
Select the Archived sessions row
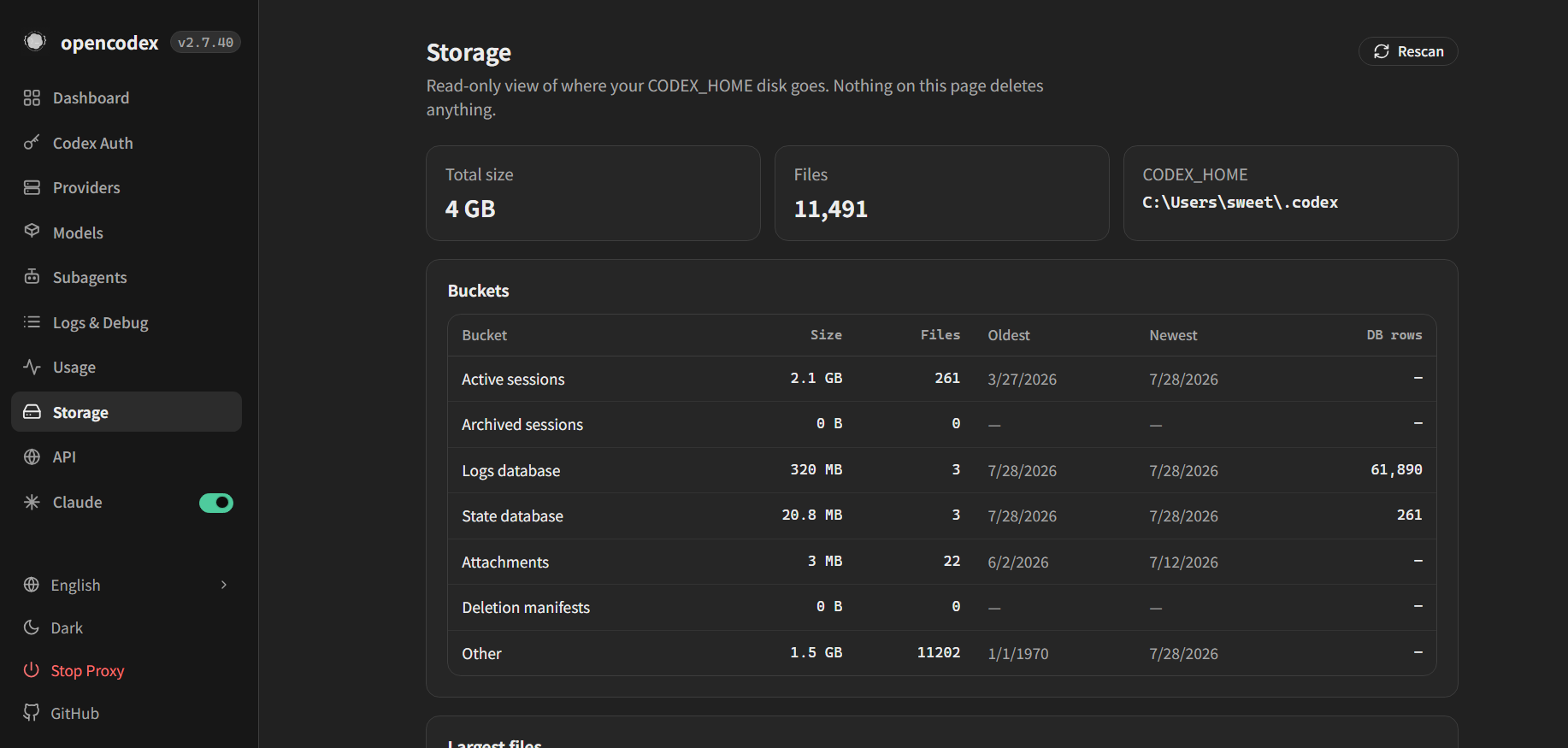click(x=941, y=425)
